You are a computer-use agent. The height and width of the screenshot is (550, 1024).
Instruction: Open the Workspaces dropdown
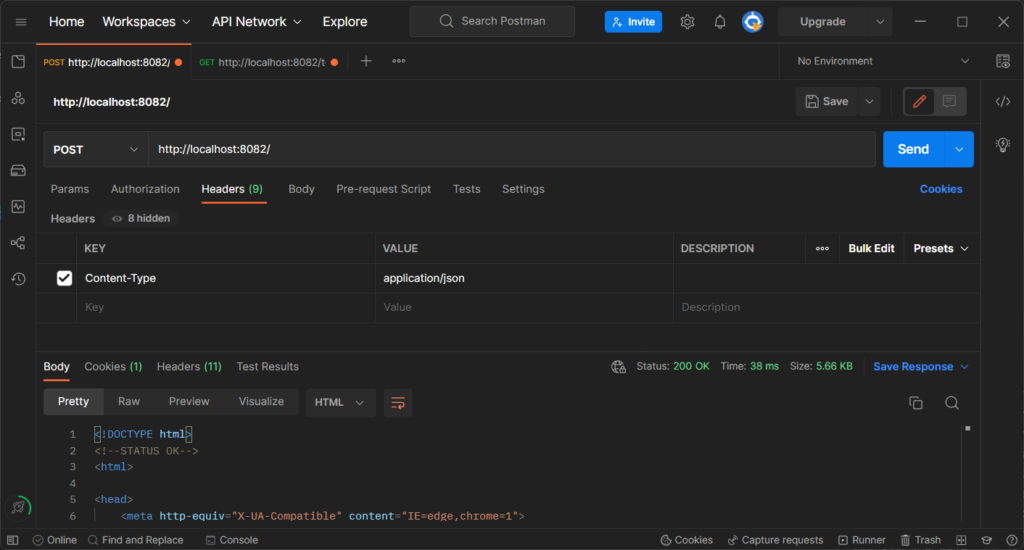146,22
